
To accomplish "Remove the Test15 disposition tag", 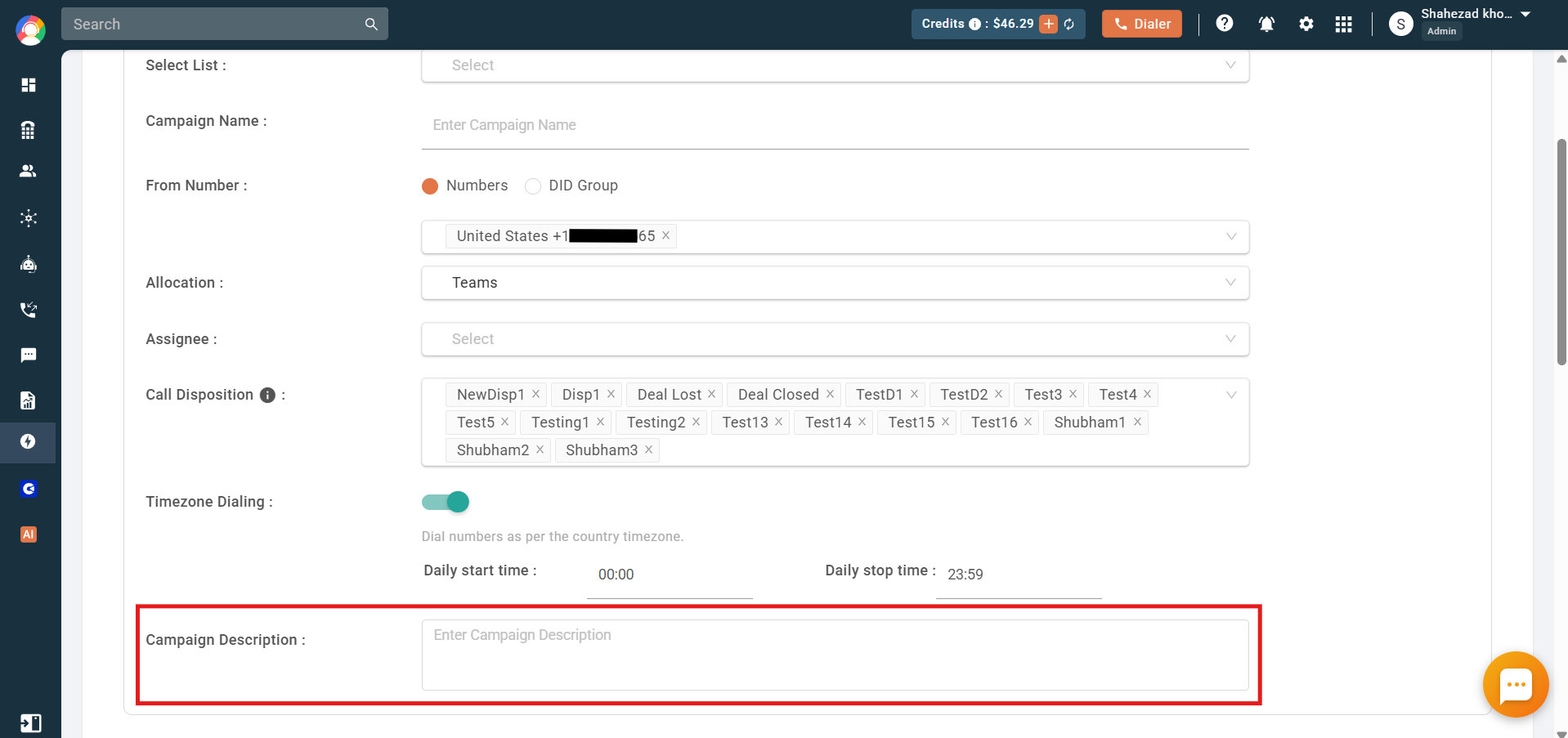I will (945, 422).
